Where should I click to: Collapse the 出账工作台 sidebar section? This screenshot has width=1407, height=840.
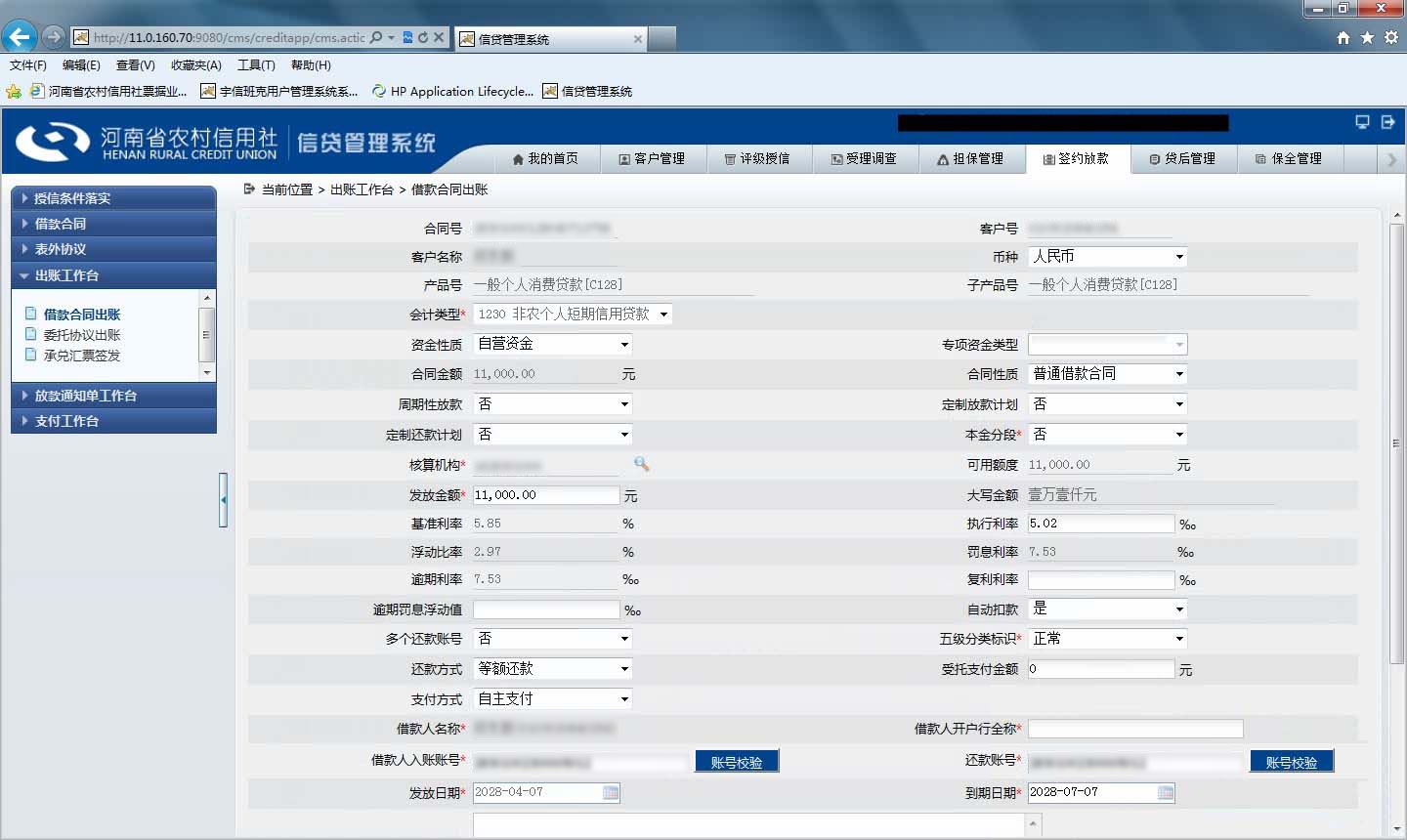(x=113, y=275)
